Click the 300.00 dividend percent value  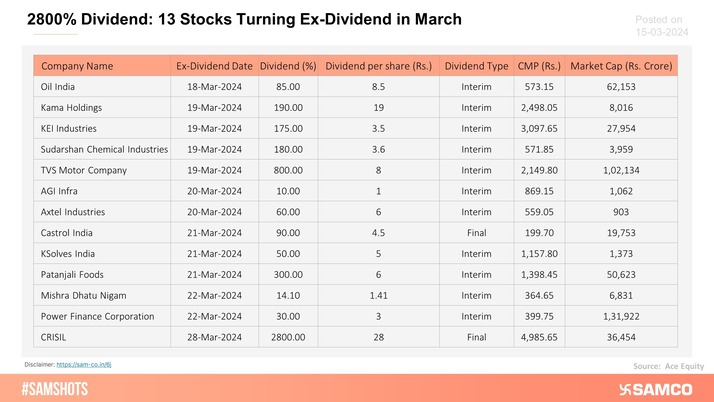click(x=288, y=275)
